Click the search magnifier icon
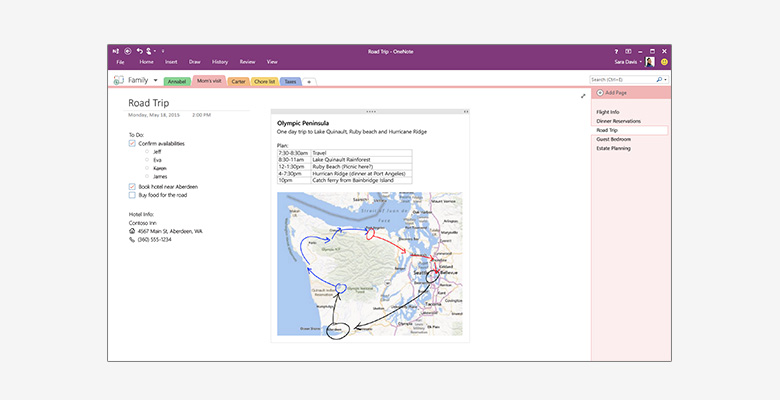780x400 pixels. tap(658, 80)
